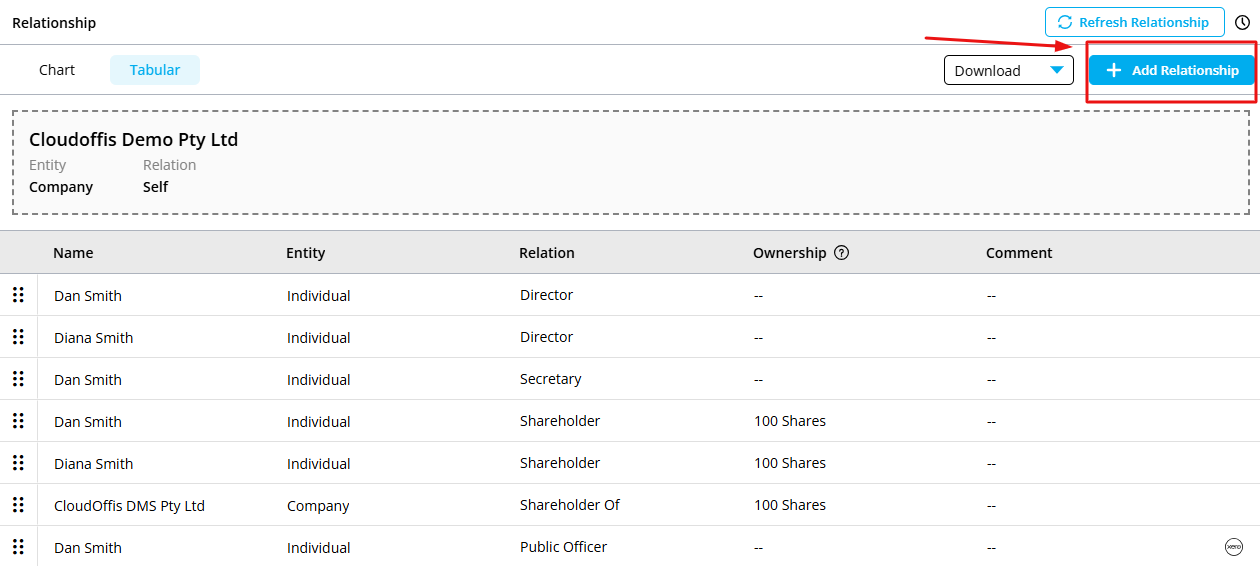Click the Refresh Relationship button
Viewport: 1260px width, 566px height.
click(x=1134, y=22)
